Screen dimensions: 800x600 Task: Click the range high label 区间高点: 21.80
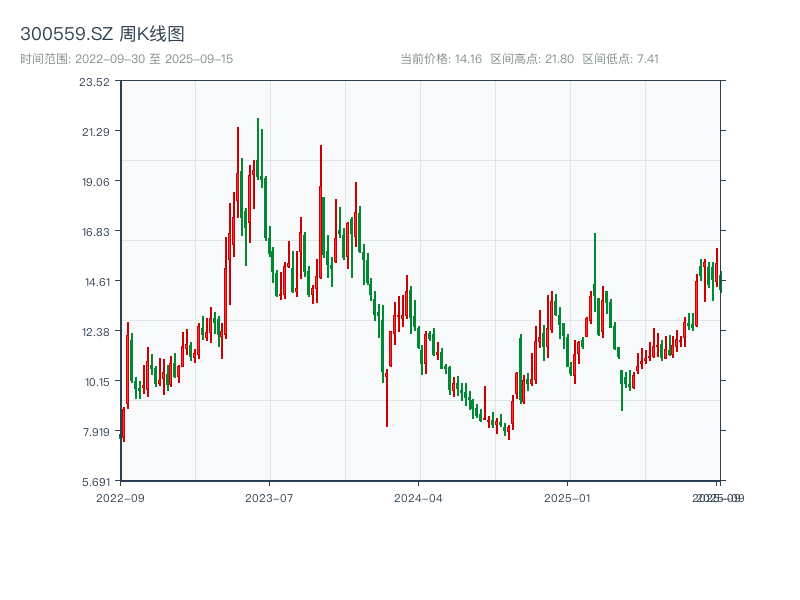tap(532, 59)
